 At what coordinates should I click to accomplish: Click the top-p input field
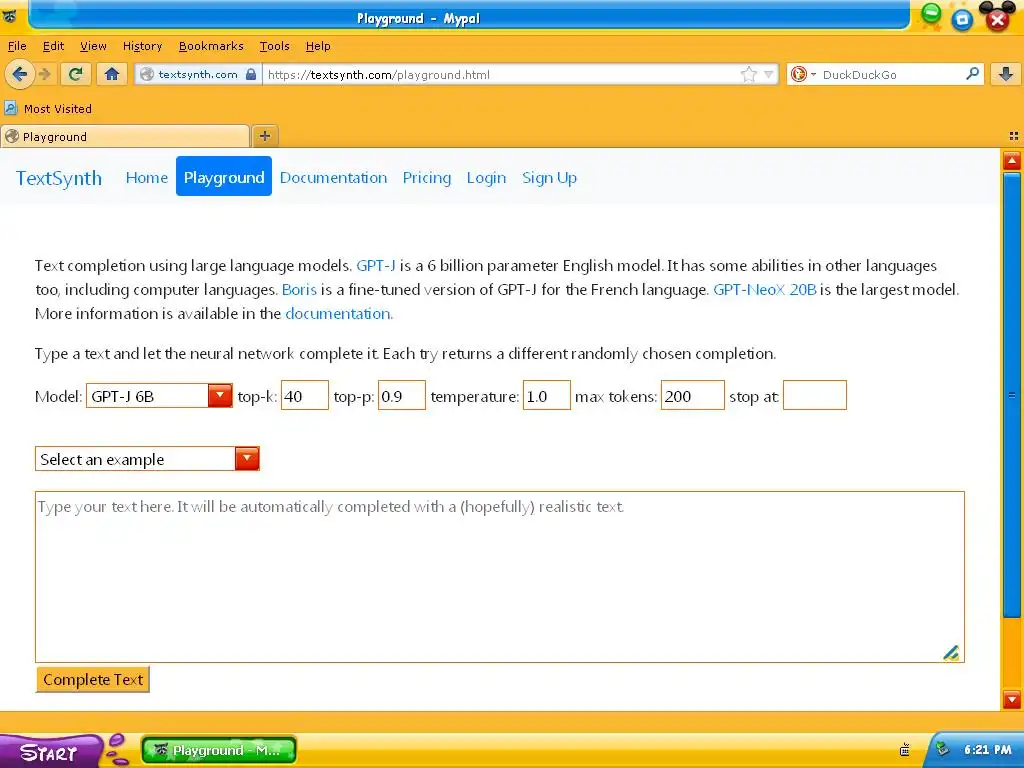(x=402, y=396)
